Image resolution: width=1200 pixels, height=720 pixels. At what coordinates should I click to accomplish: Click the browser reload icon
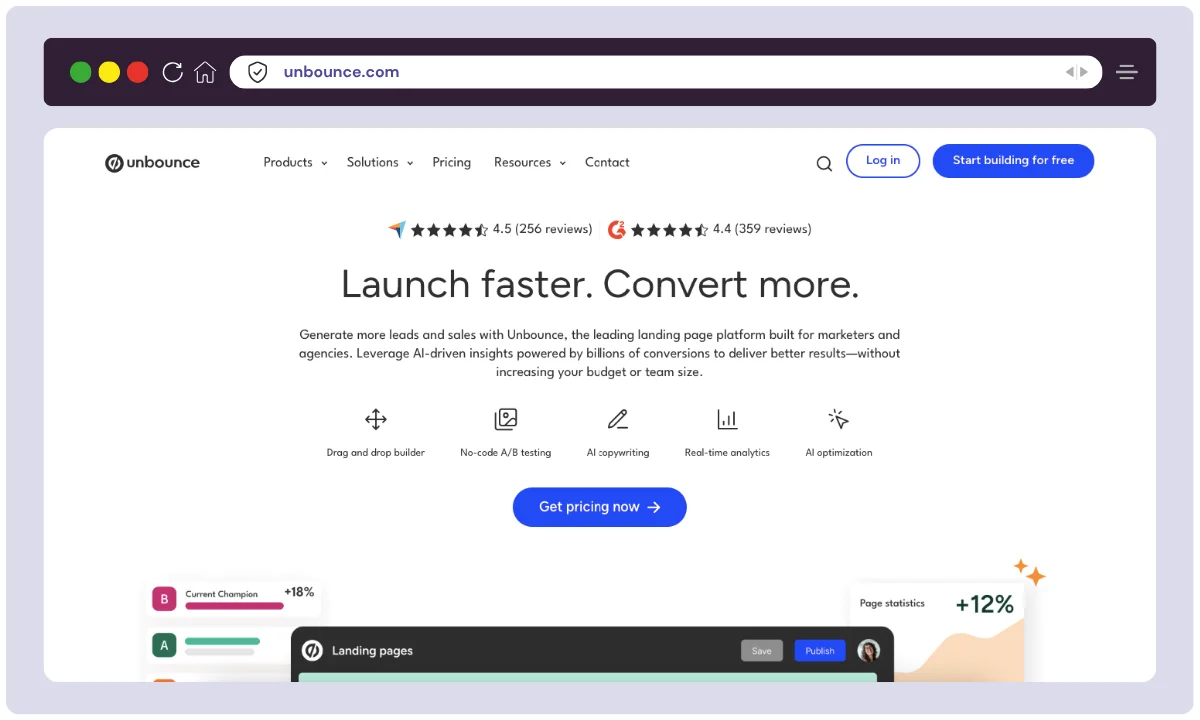click(x=173, y=72)
